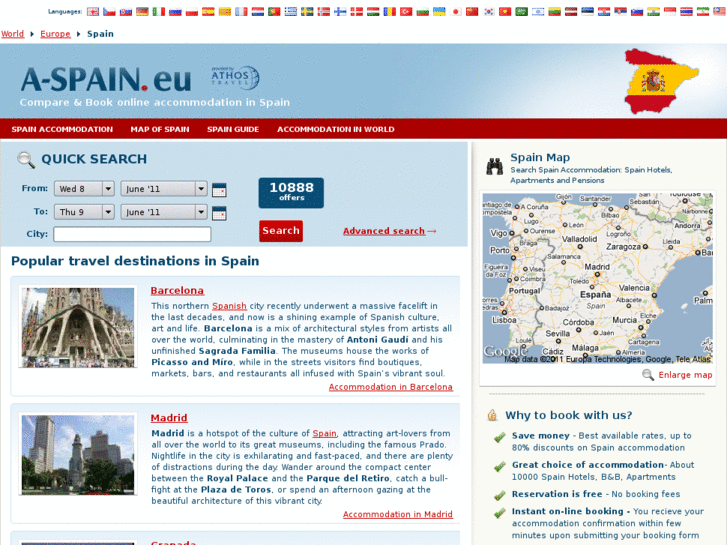Select the Chinese flag language
This screenshot has height=545, width=727.
[x=472, y=12]
